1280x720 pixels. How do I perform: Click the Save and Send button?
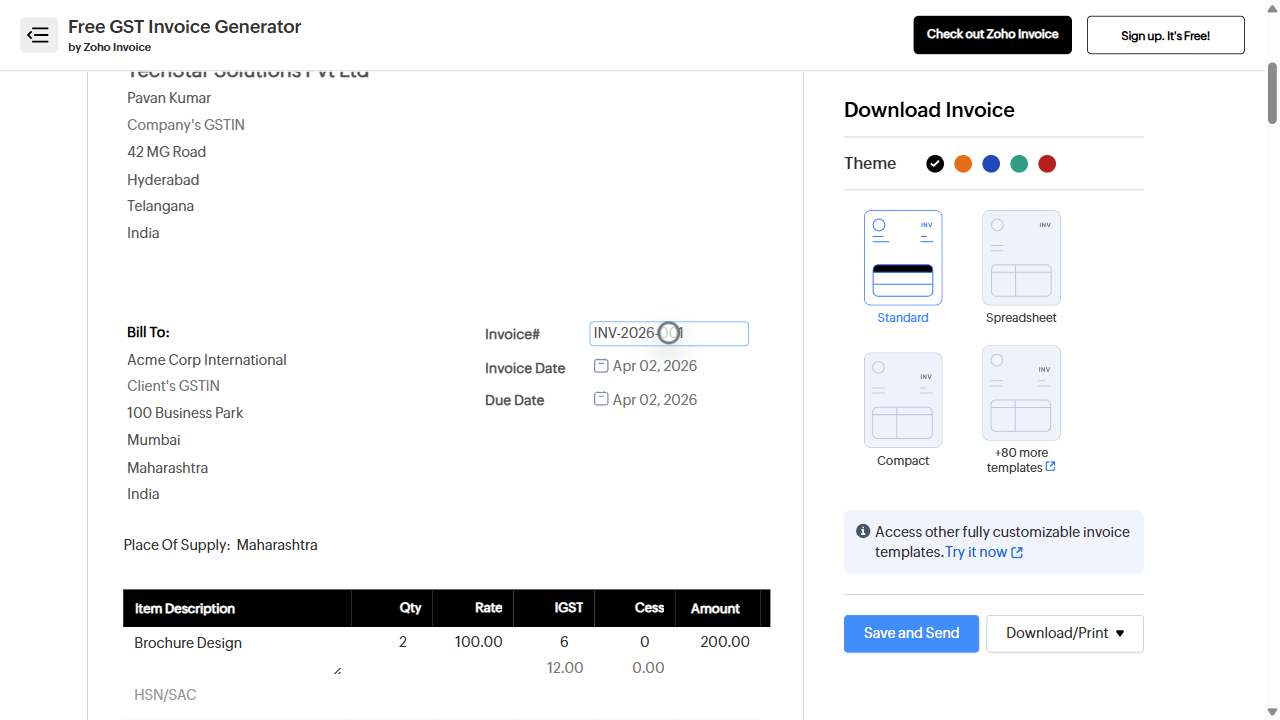911,633
